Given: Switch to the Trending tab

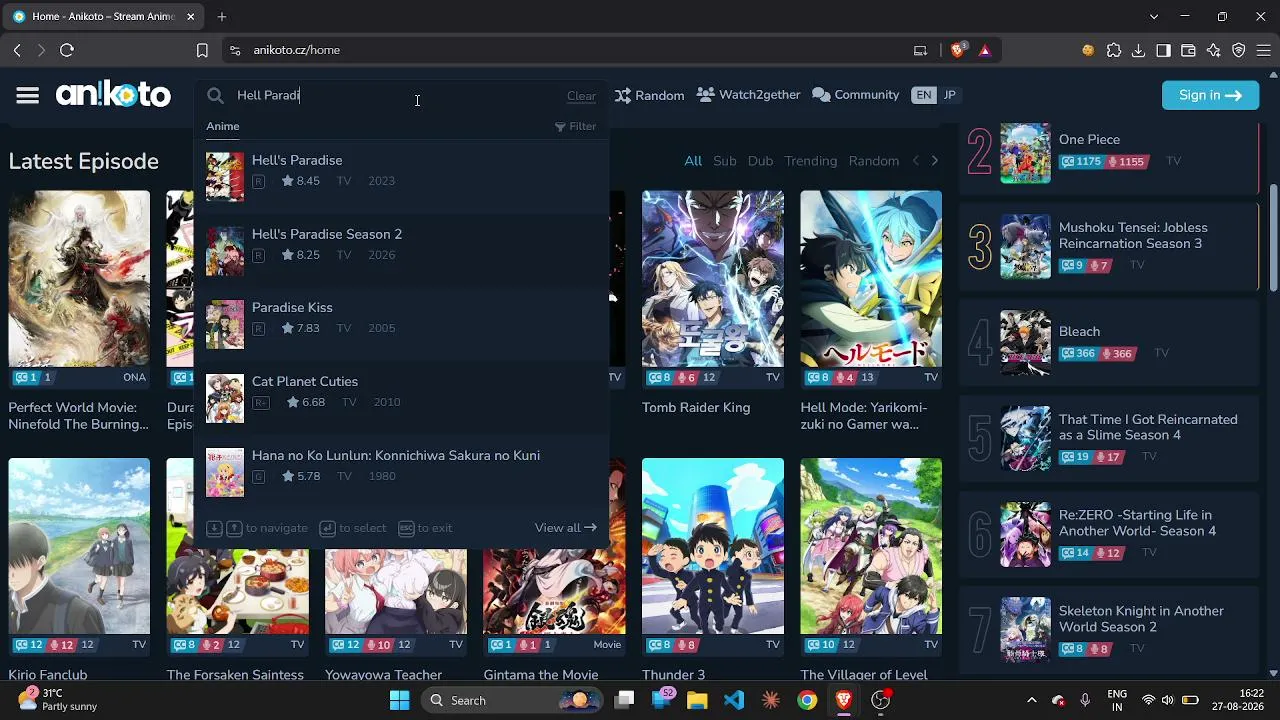Looking at the screenshot, I should click(811, 161).
